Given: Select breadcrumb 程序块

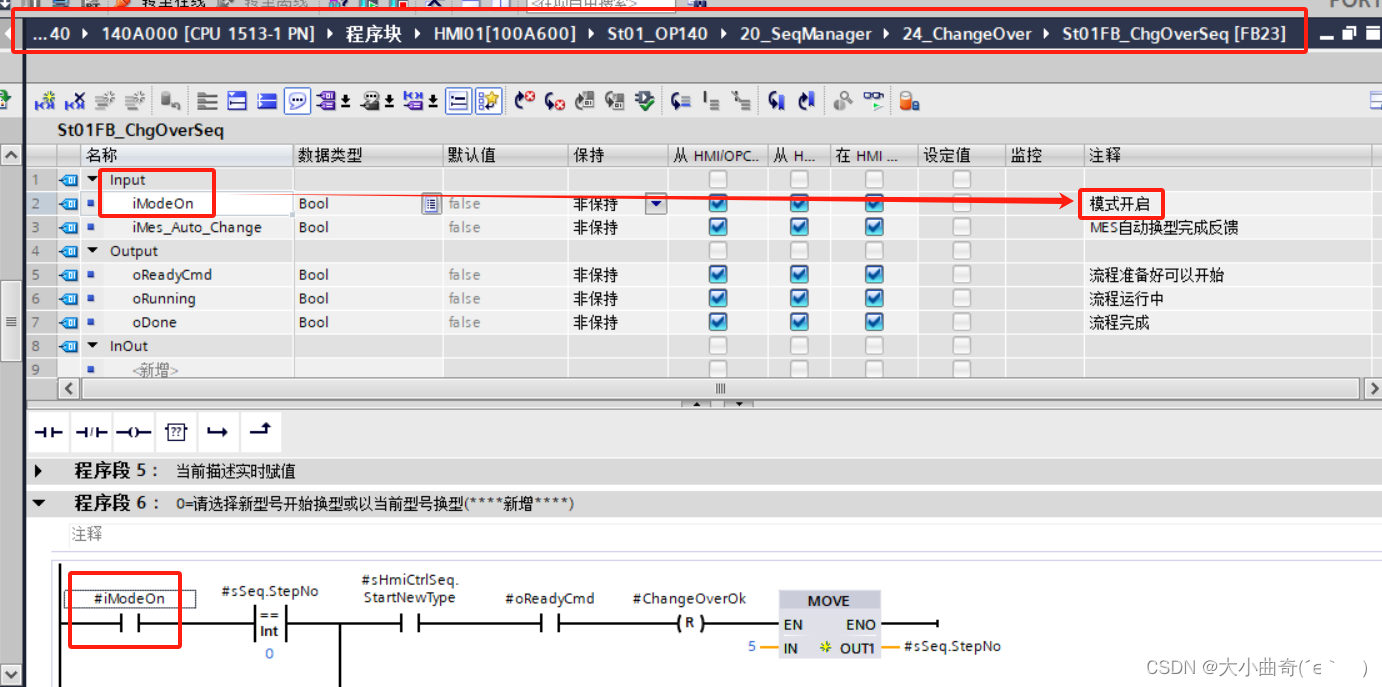Looking at the screenshot, I should coord(372,34).
